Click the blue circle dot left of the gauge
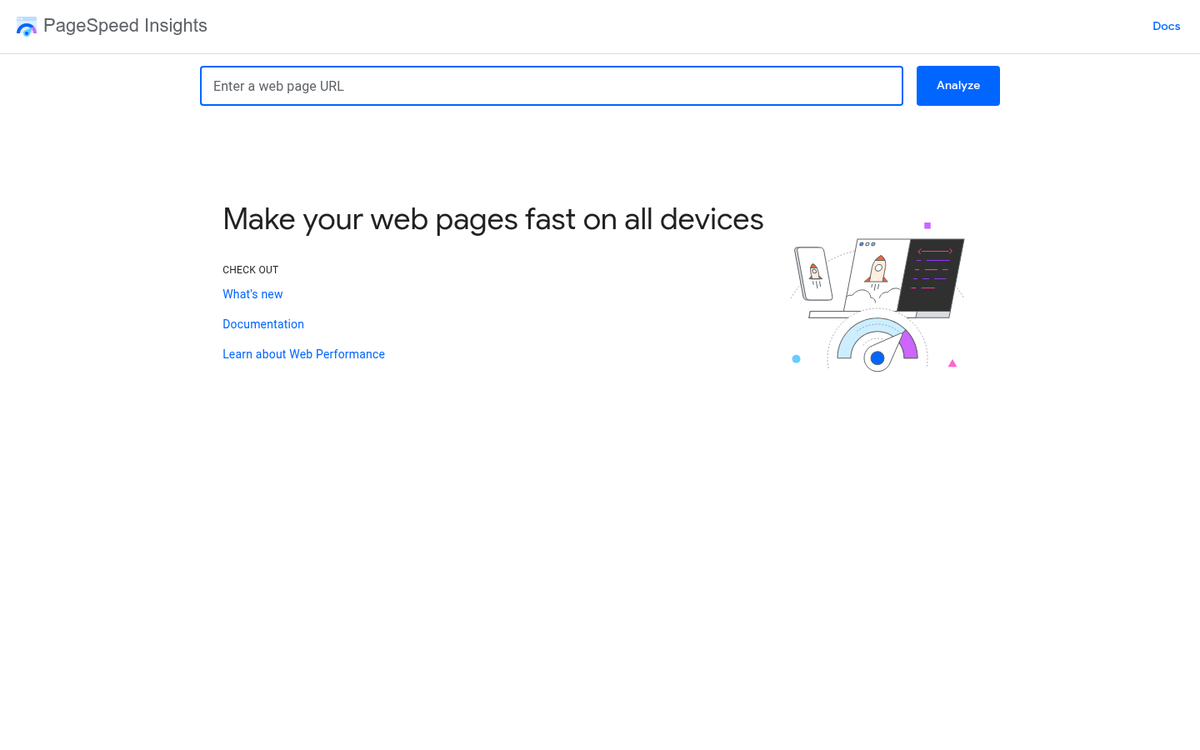This screenshot has width=1200, height=750. pyautogui.click(x=796, y=358)
